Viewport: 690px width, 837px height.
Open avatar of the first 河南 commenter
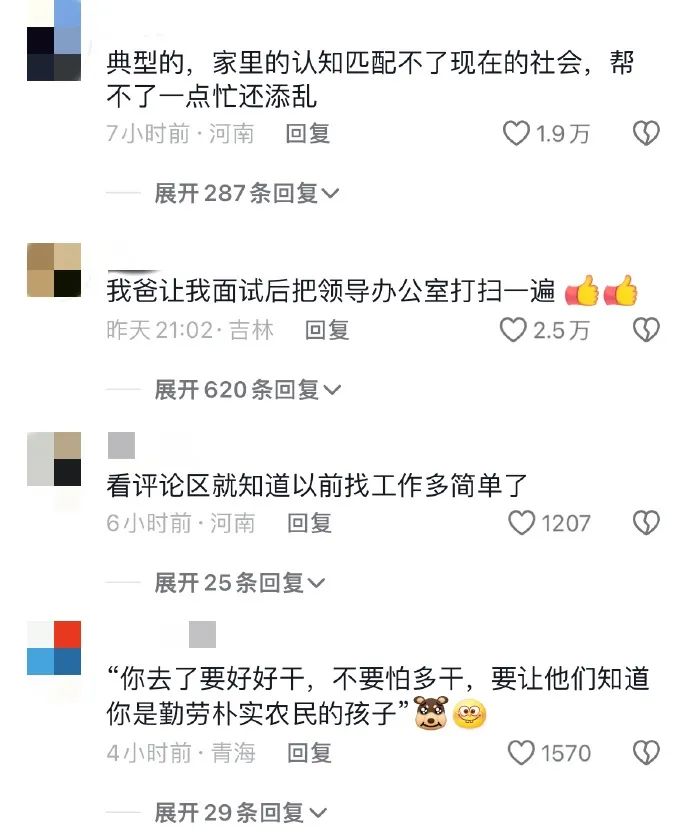pyautogui.click(x=54, y=40)
